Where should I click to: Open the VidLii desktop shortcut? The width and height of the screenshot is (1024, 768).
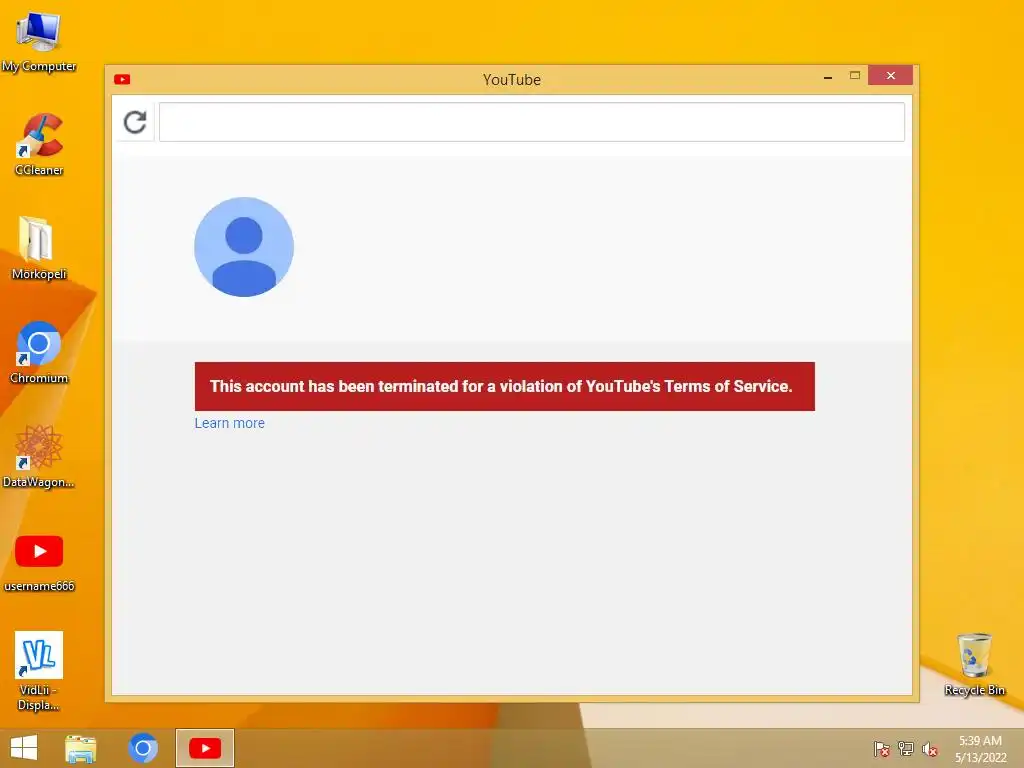(x=39, y=671)
